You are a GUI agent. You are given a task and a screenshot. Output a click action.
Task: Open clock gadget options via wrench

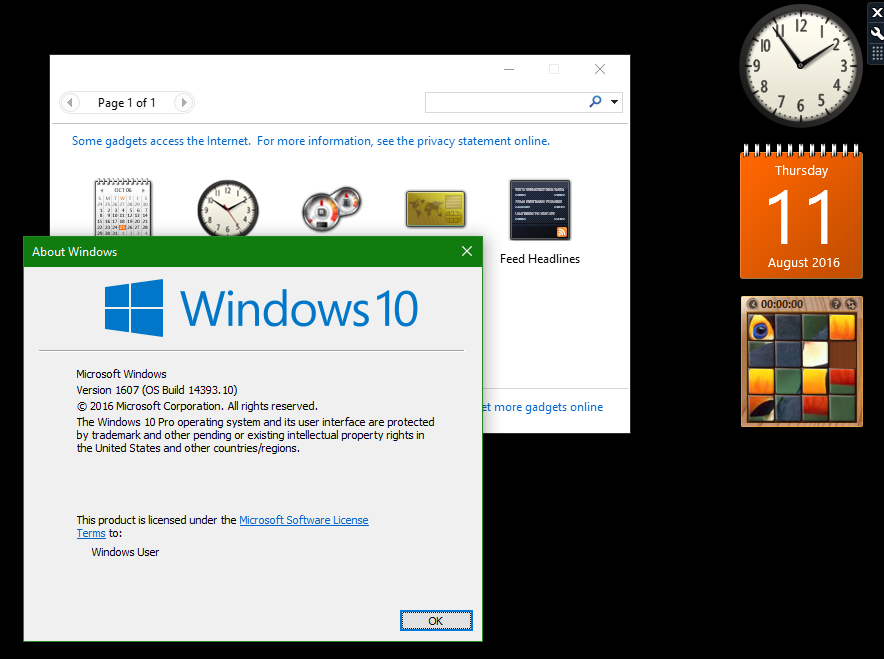tap(877, 33)
